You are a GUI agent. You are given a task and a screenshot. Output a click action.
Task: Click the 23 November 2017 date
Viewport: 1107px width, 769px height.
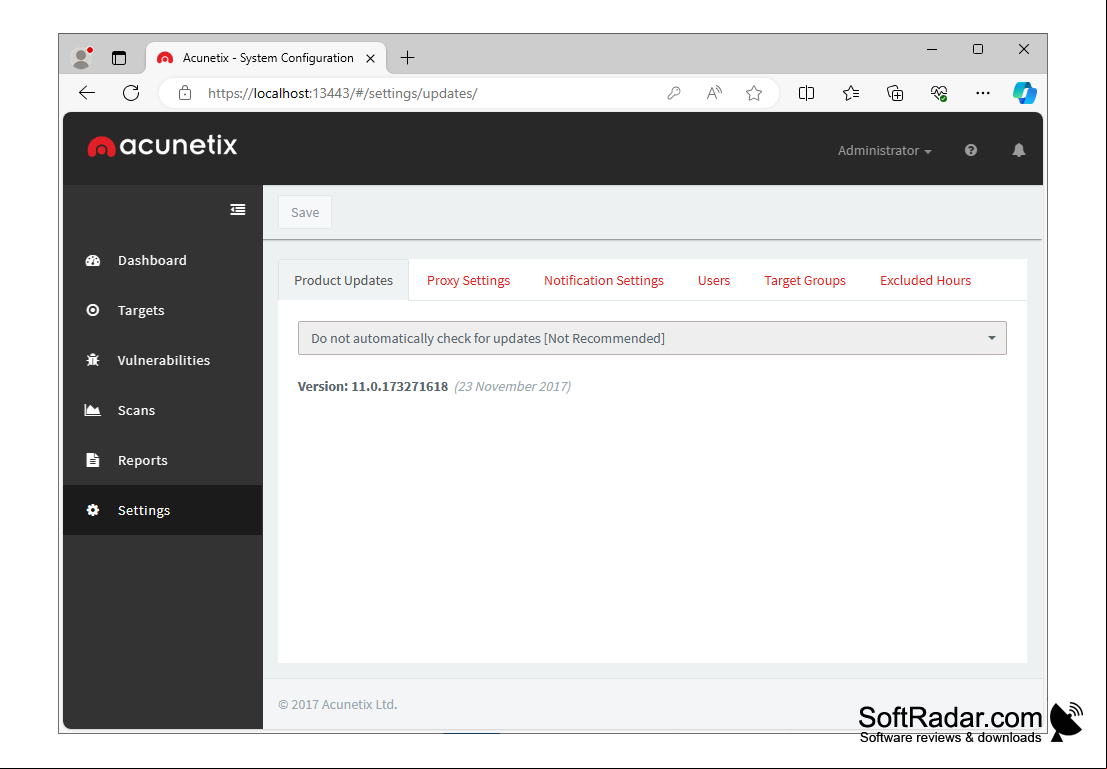[x=513, y=386]
